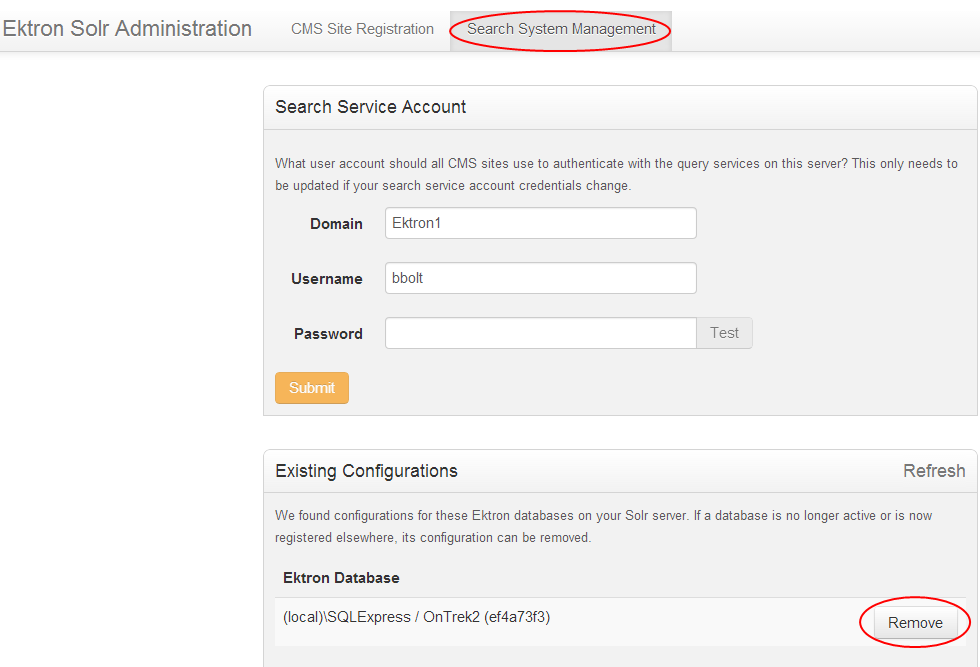Select the (local)\SQLExpress / OnTrek2 entry text

tap(416, 617)
